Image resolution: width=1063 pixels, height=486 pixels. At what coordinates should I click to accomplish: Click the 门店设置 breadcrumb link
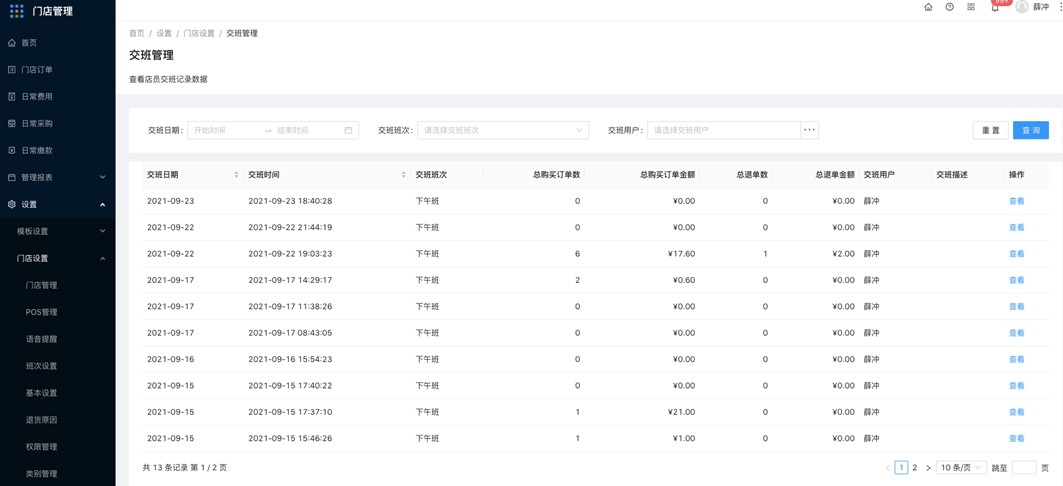click(x=199, y=33)
